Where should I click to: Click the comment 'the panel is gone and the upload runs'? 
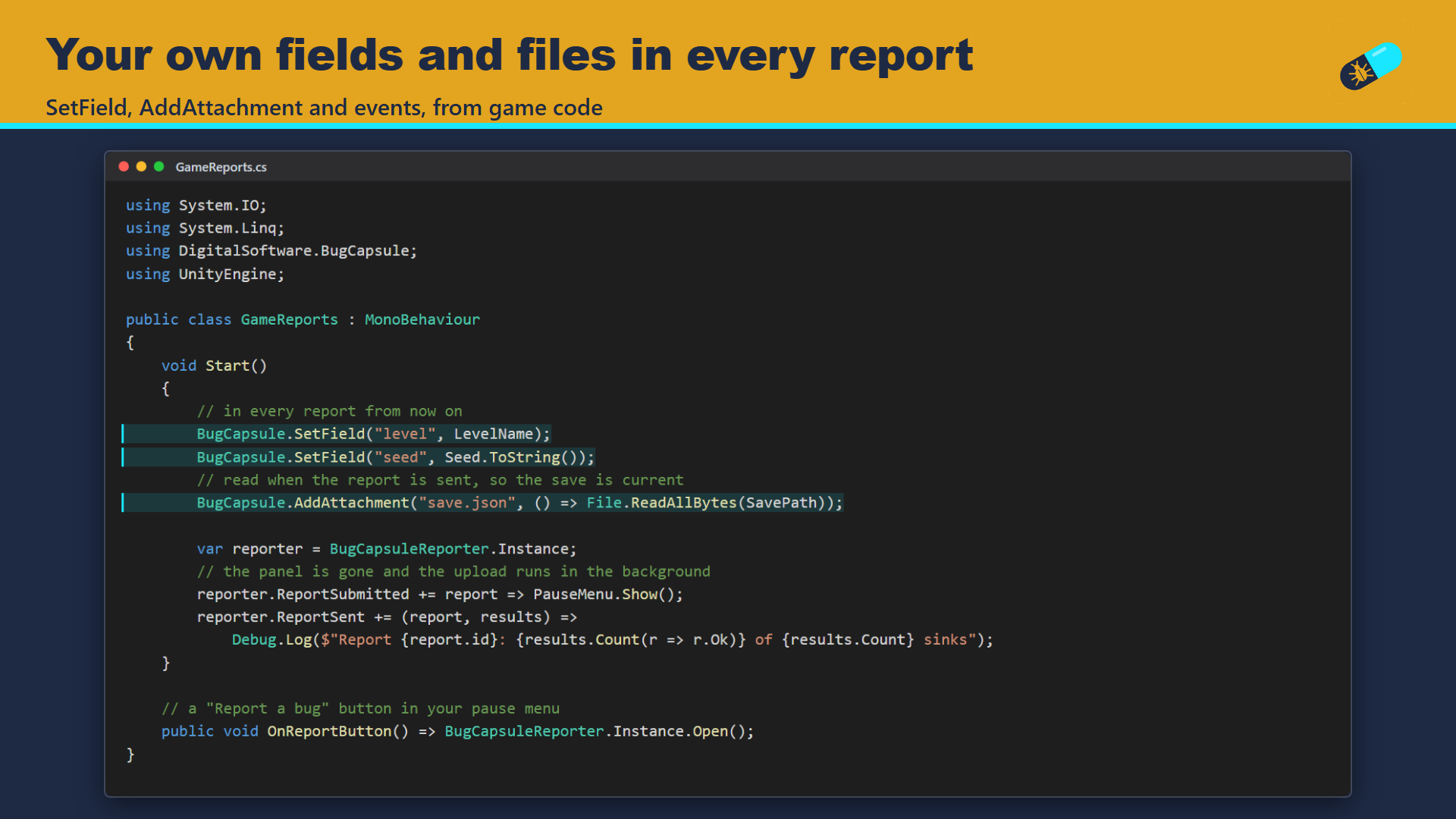[453, 571]
